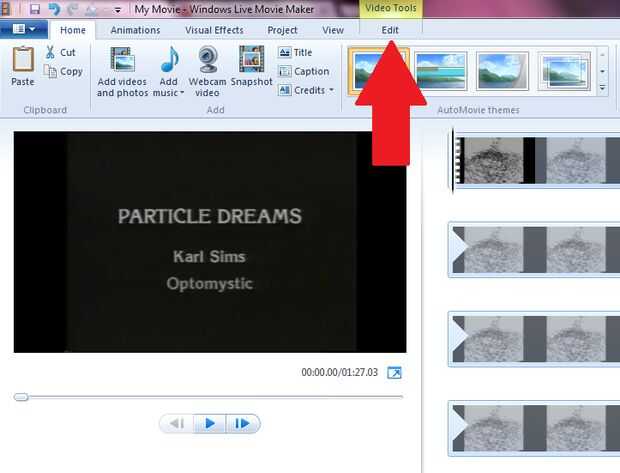Open the Animations tab
This screenshot has width=620, height=473.
click(135, 30)
